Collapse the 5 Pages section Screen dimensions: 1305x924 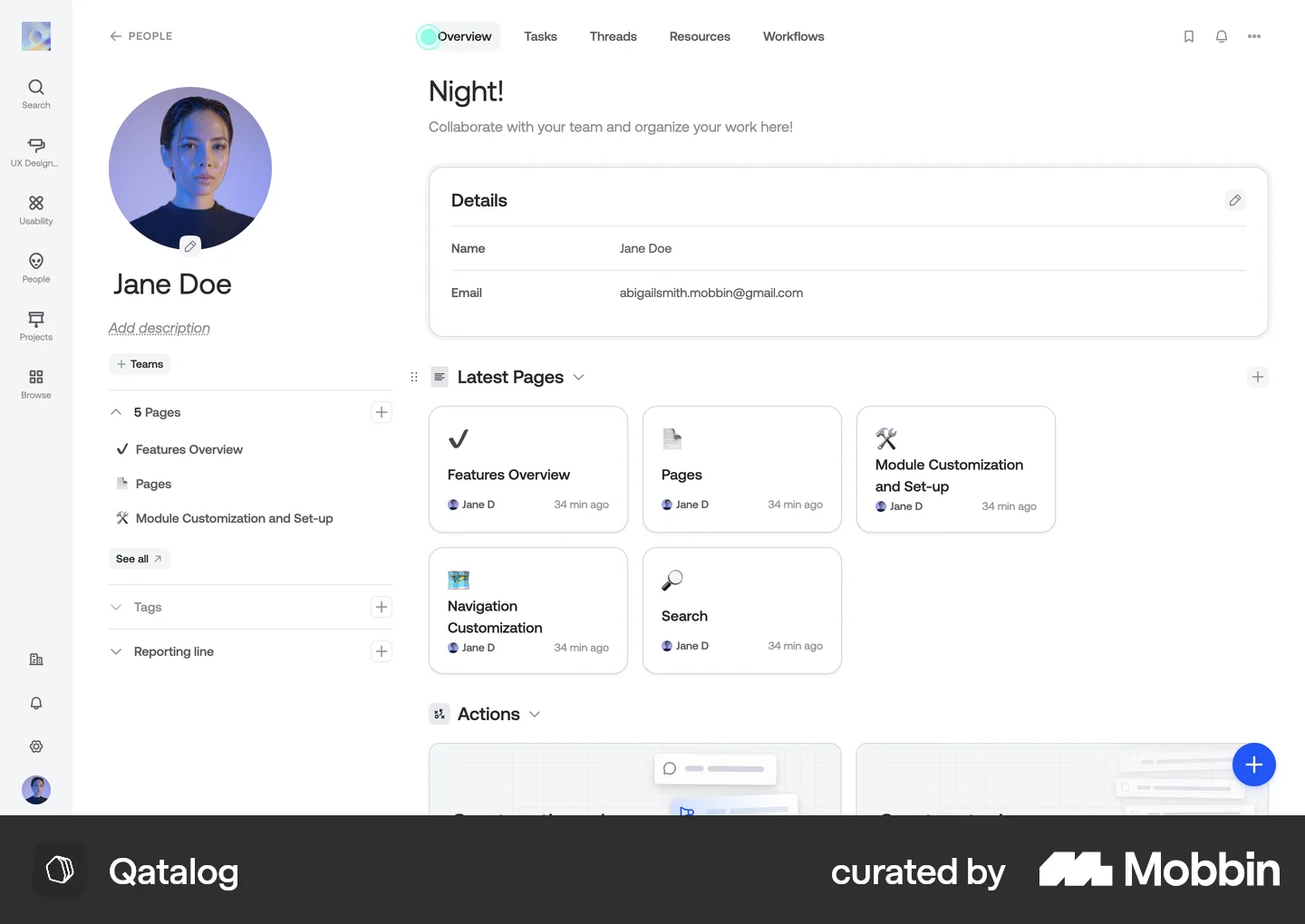click(x=116, y=412)
